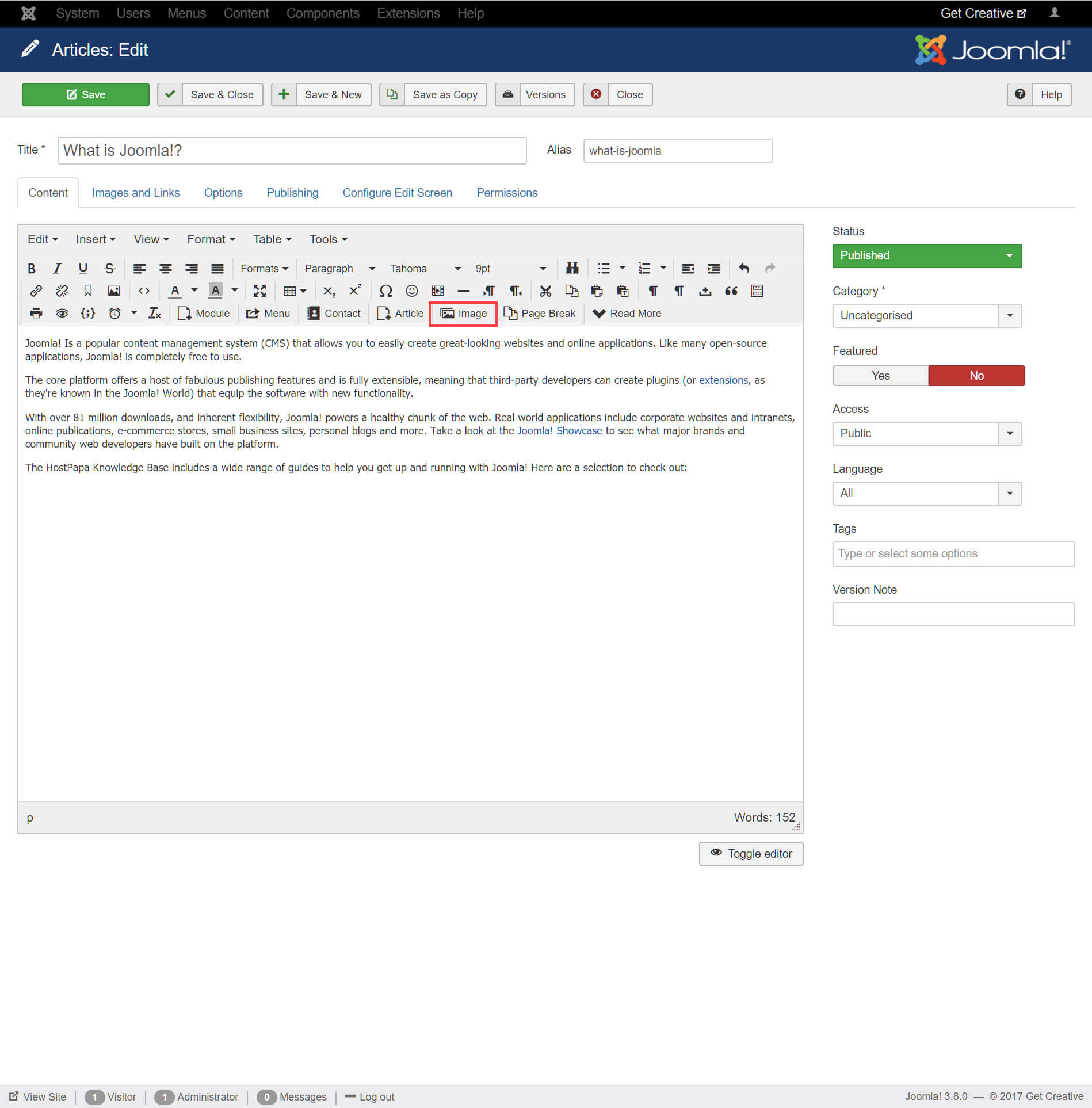Click the Version Note field
1092x1108 pixels.
953,614
